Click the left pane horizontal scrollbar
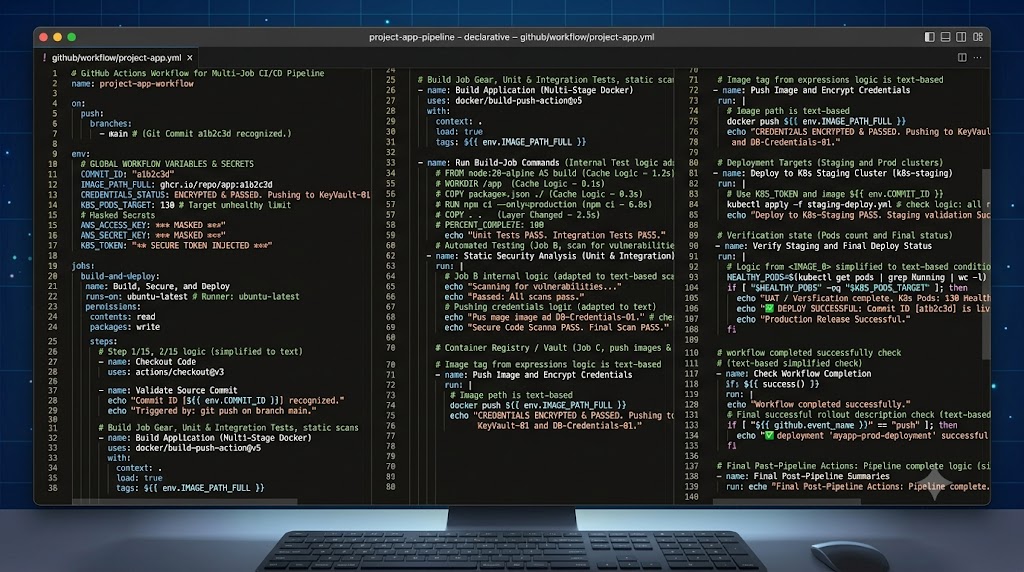 184,501
